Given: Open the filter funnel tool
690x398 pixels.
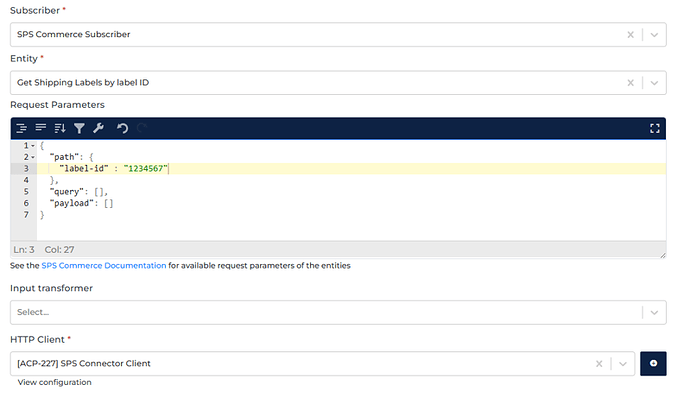Looking at the screenshot, I should pyautogui.click(x=79, y=128).
